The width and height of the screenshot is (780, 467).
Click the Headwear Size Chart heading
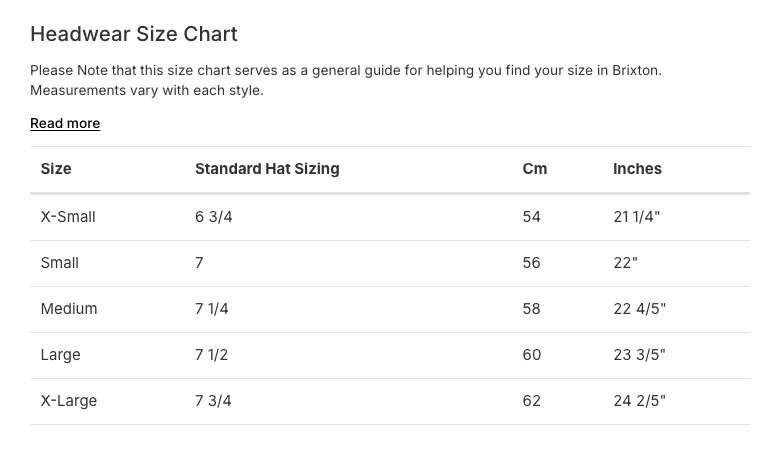134,34
